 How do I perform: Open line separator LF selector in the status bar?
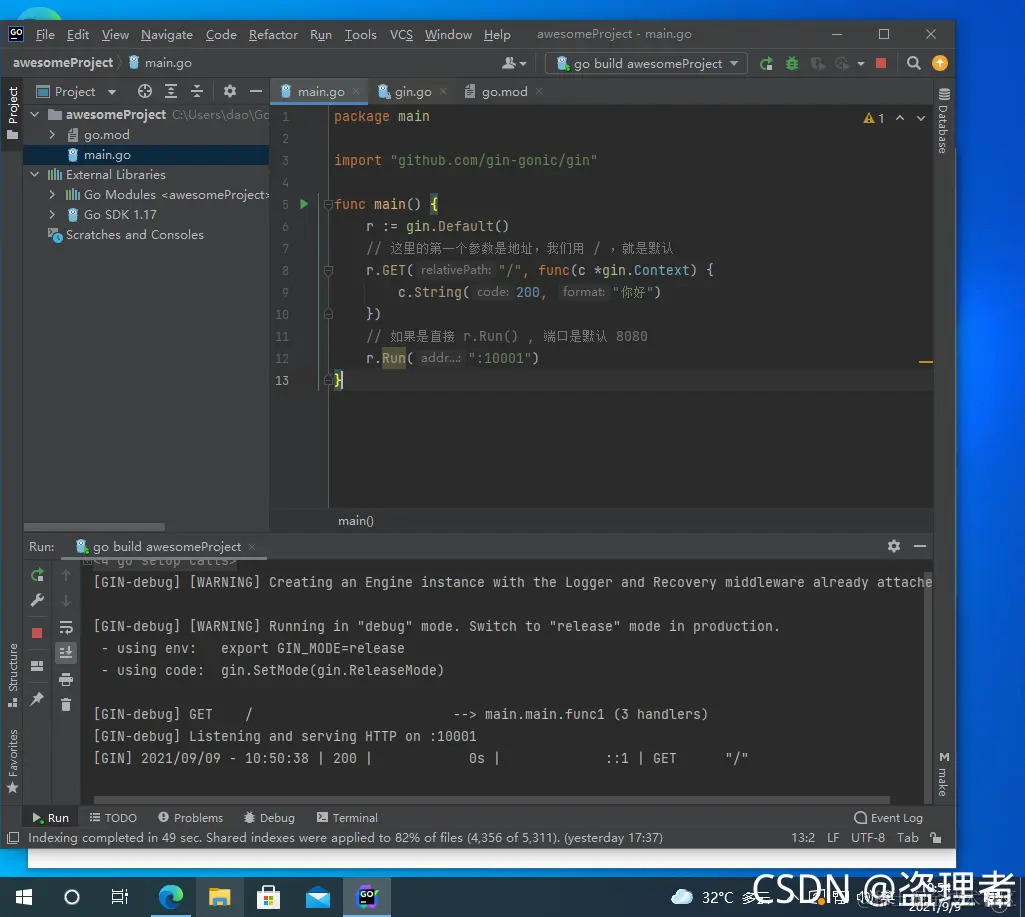833,838
